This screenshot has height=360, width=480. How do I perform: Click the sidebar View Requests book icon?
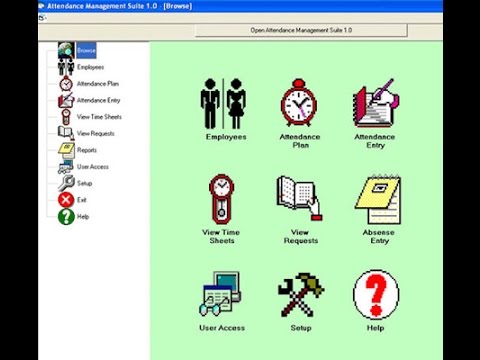[66, 133]
